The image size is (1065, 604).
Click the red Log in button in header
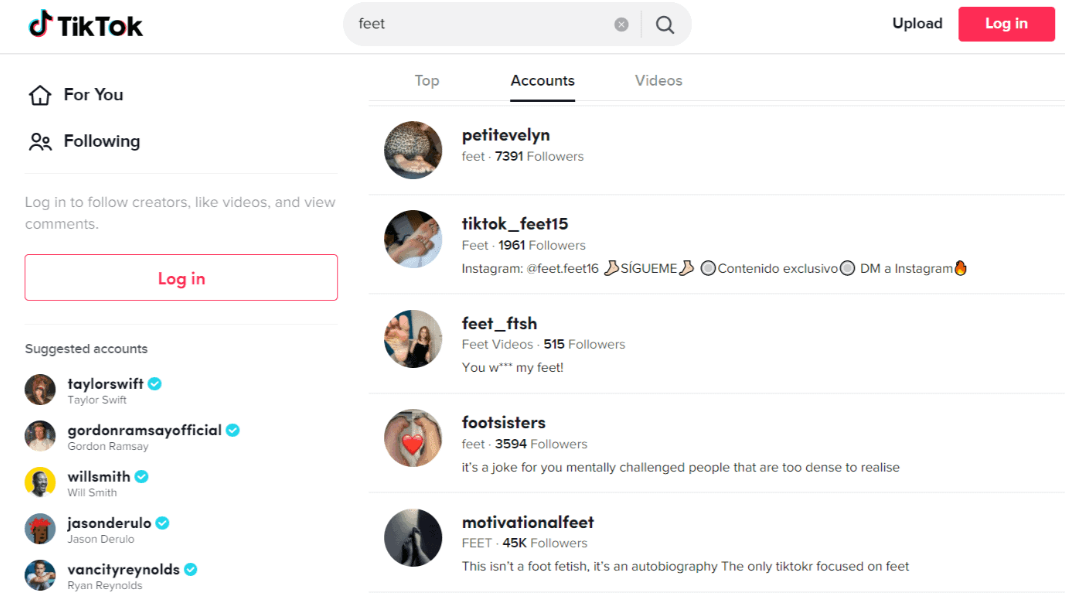point(1006,24)
